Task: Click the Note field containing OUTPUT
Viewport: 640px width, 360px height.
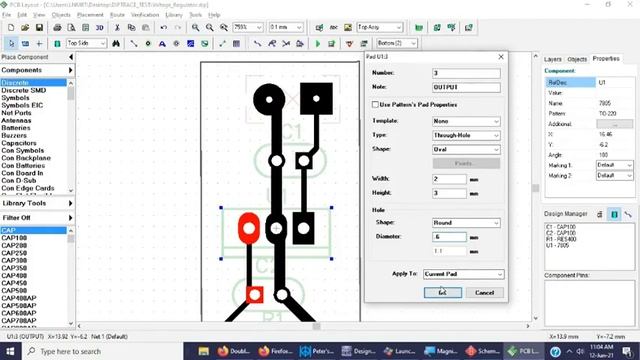Action: click(x=466, y=87)
